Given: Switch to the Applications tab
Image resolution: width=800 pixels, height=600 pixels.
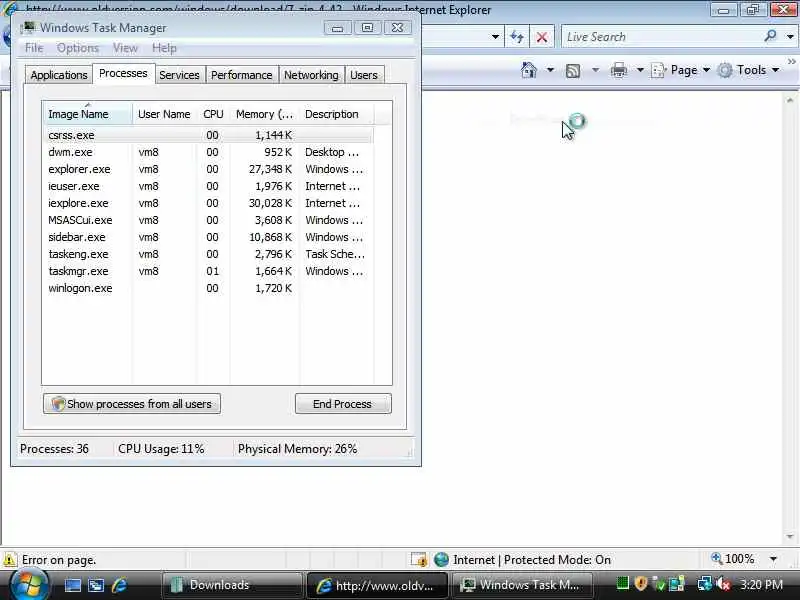Looking at the screenshot, I should click(59, 75).
